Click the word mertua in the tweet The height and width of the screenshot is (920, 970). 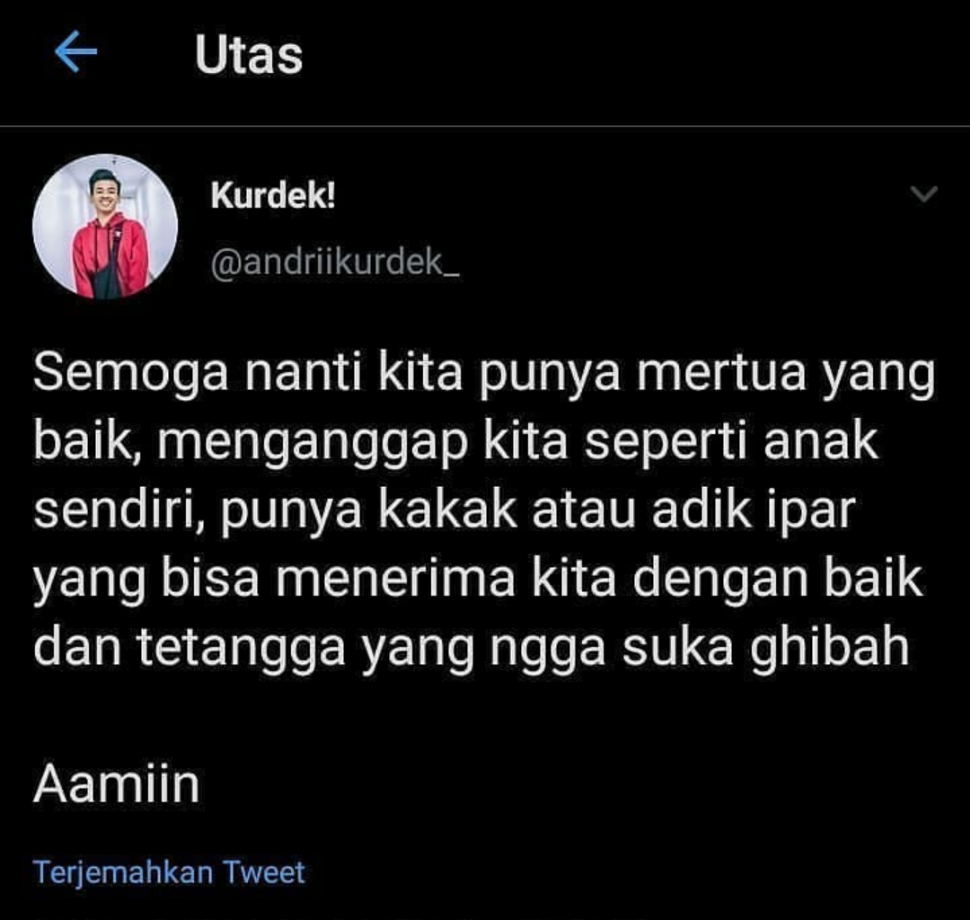pyautogui.click(x=721, y=373)
